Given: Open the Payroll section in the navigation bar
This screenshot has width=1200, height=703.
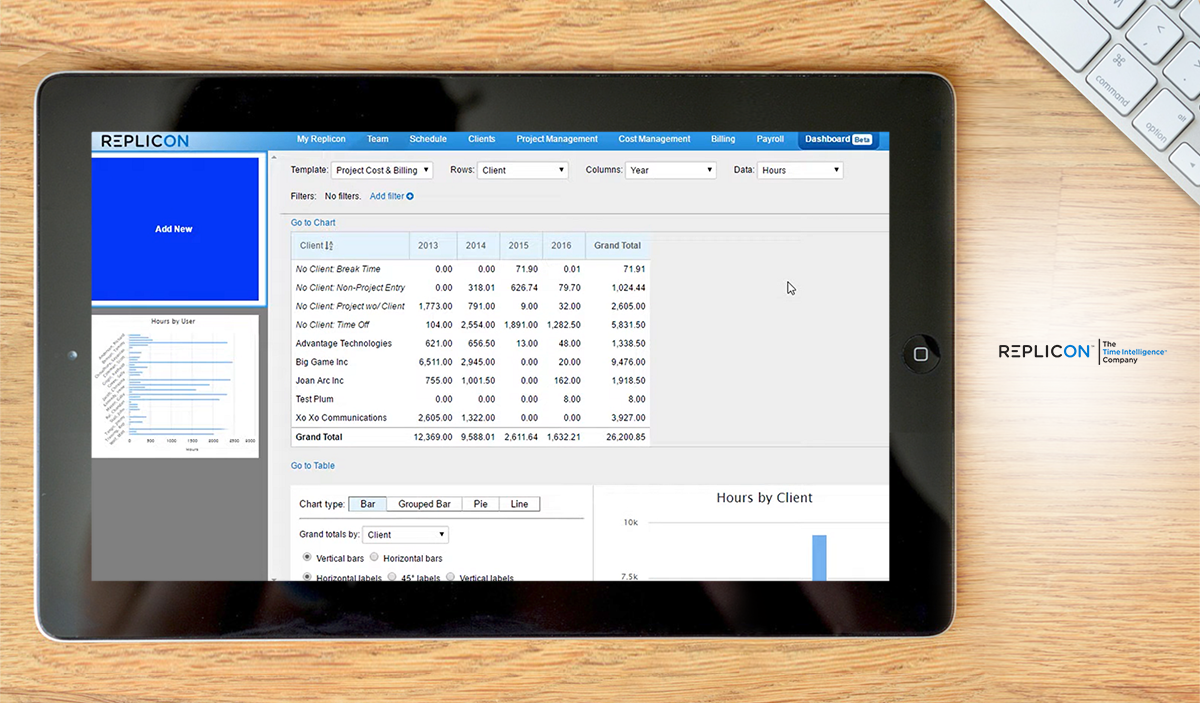Looking at the screenshot, I should click(x=770, y=139).
